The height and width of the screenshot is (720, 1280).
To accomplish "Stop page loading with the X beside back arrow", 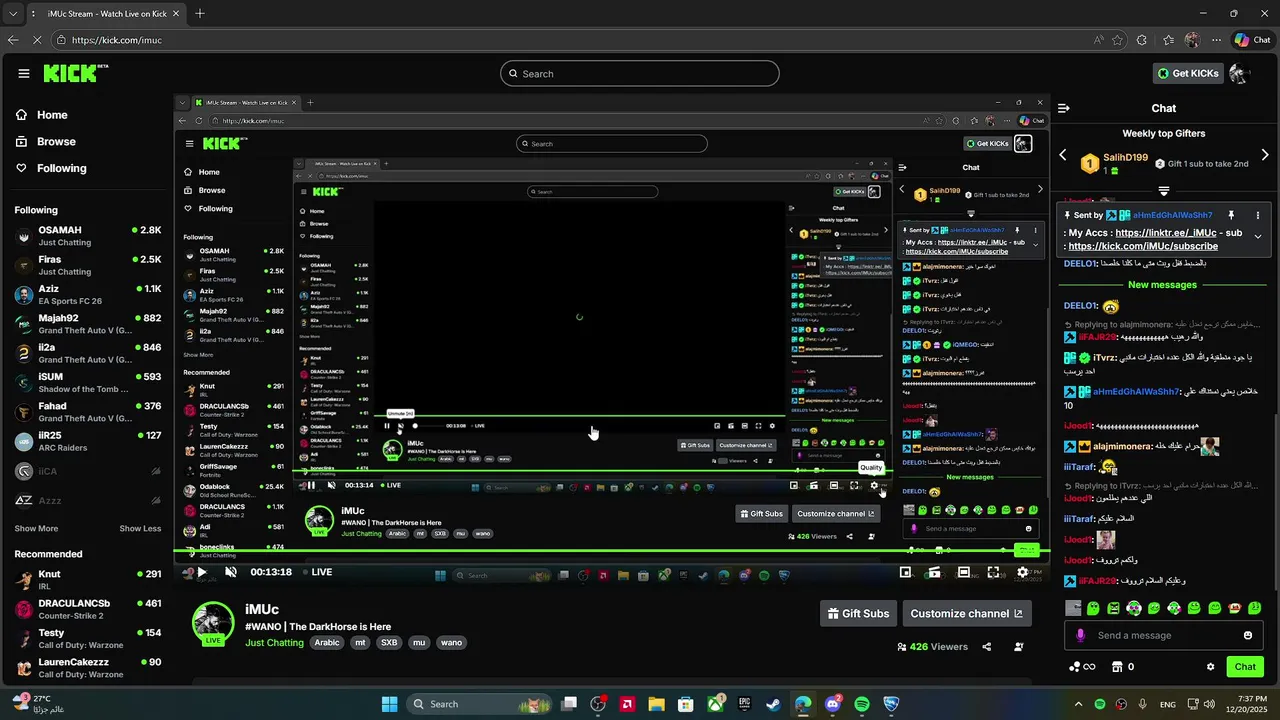I will 37,40.
